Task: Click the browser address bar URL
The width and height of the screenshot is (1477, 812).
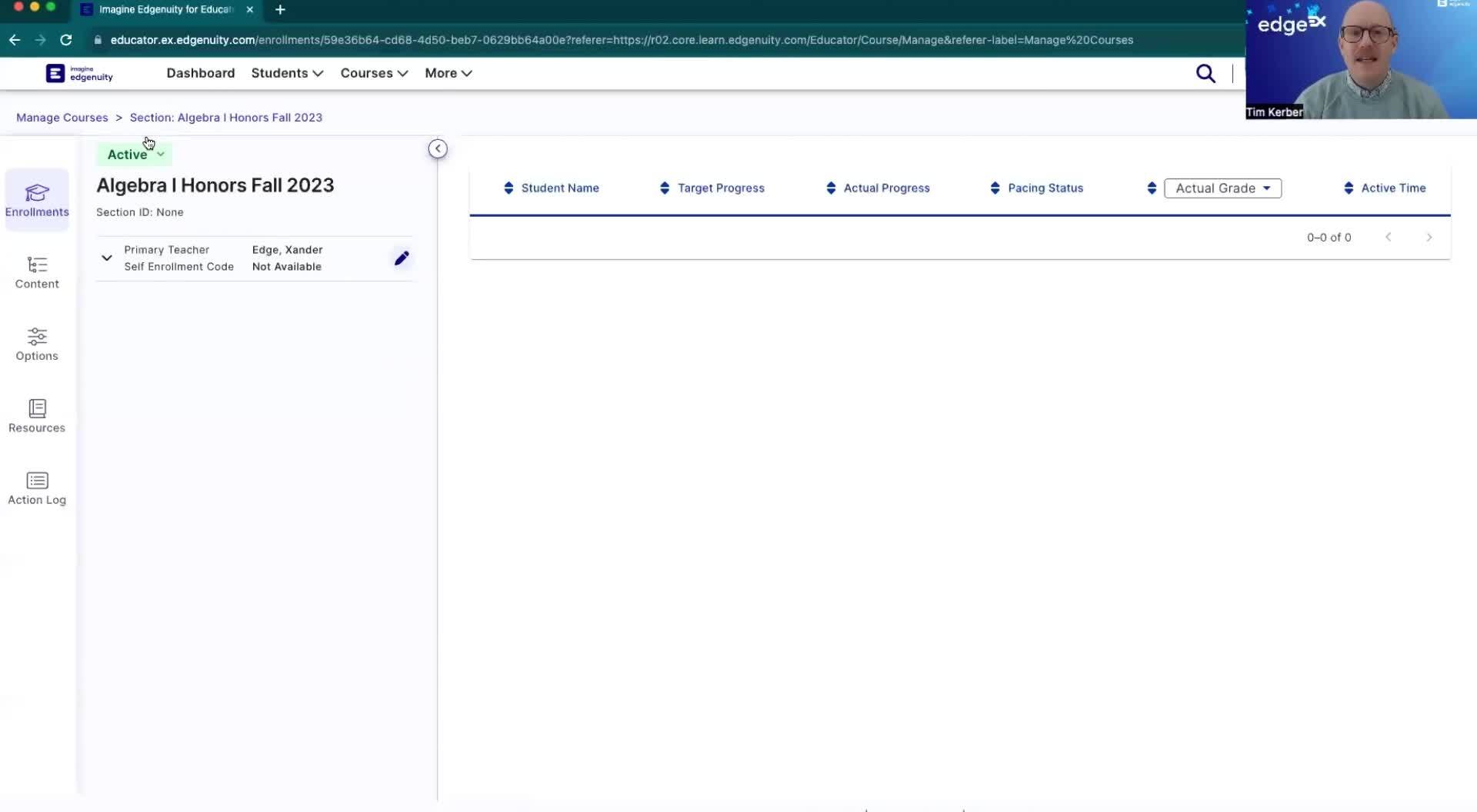Action: tap(622, 40)
